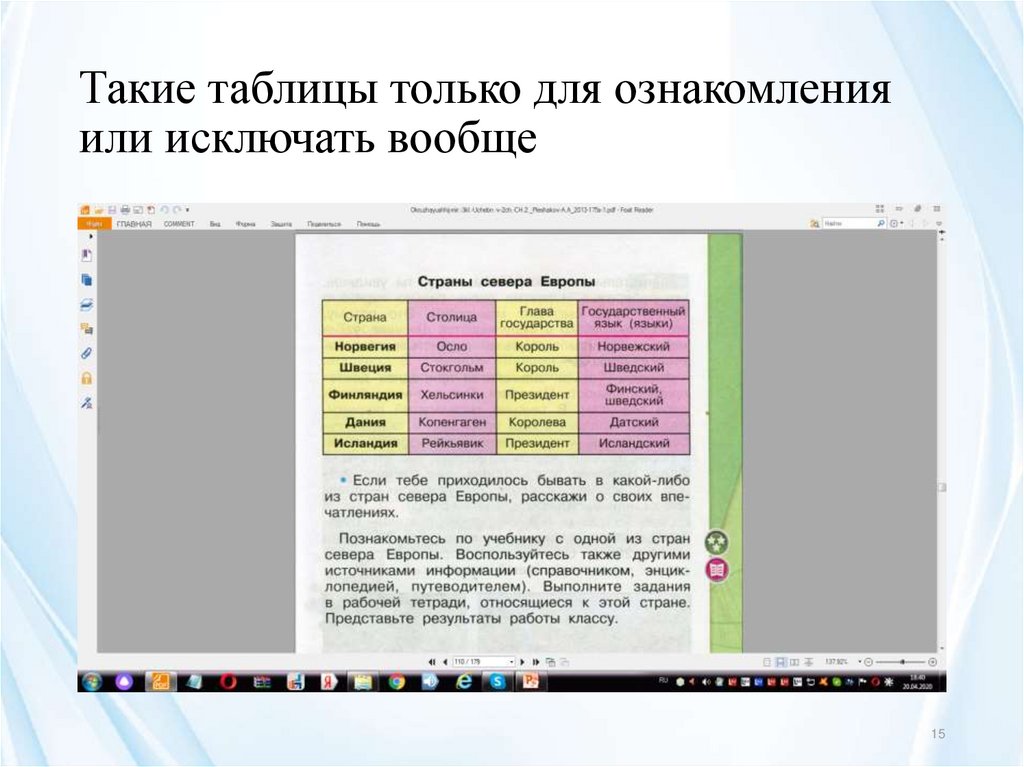The image size is (1024, 767).
Task: Click the green star badge icon on page
Action: pos(717,542)
